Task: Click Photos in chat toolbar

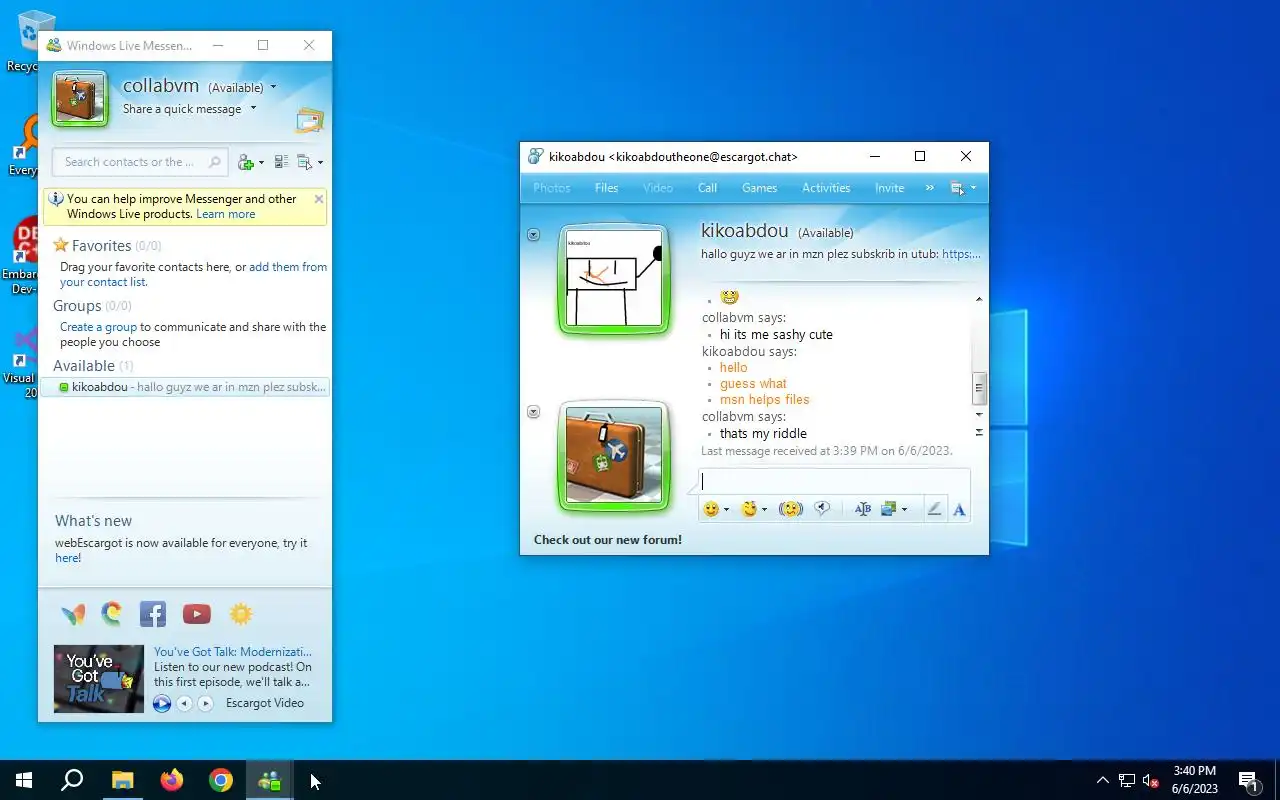Action: (x=552, y=188)
